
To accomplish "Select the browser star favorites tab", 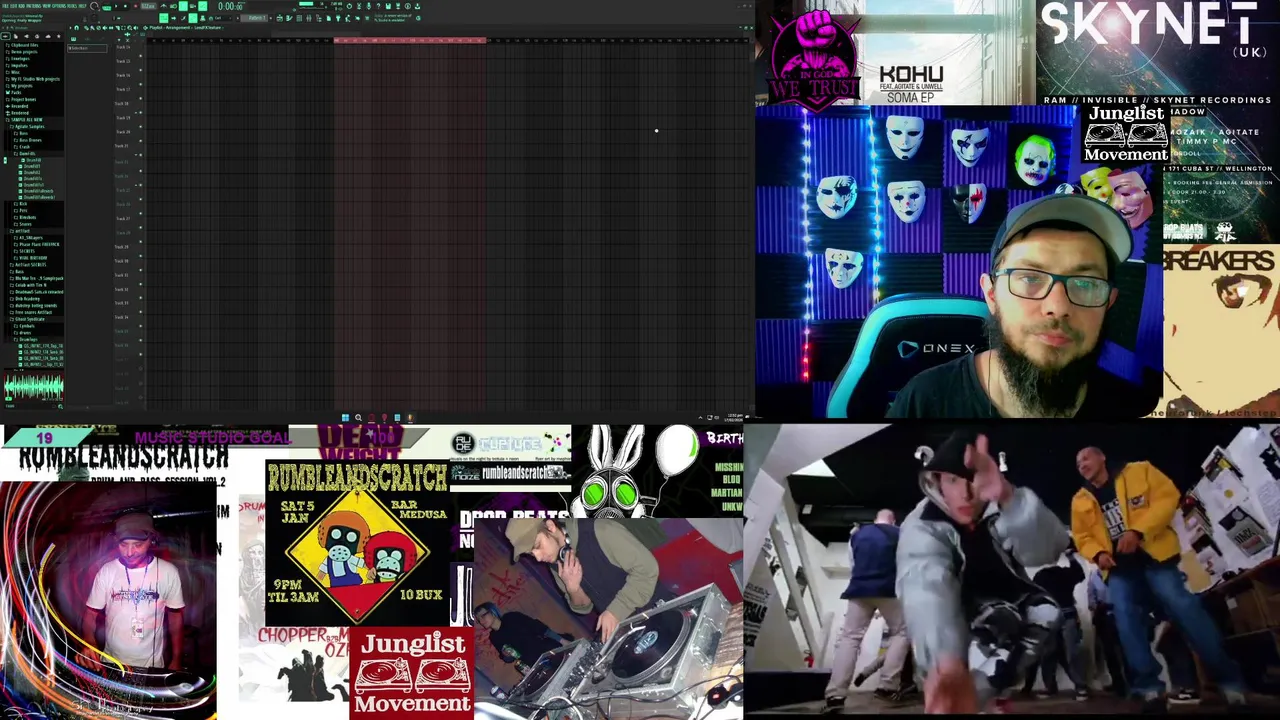I will (59, 36).
